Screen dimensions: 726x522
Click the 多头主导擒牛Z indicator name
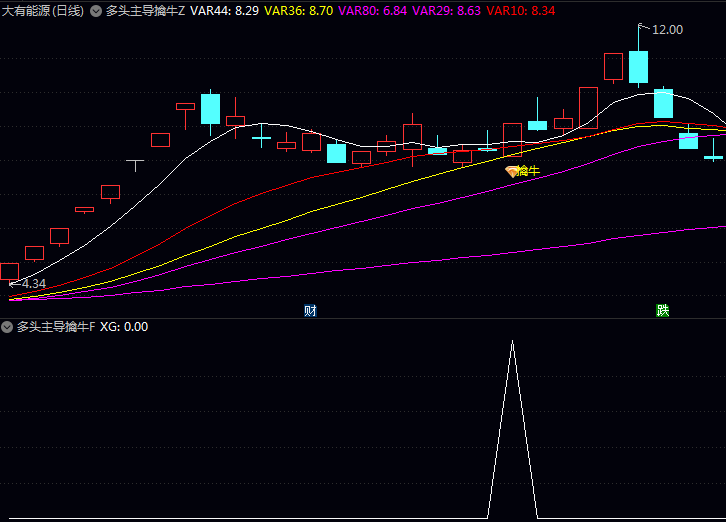pyautogui.click(x=145, y=11)
